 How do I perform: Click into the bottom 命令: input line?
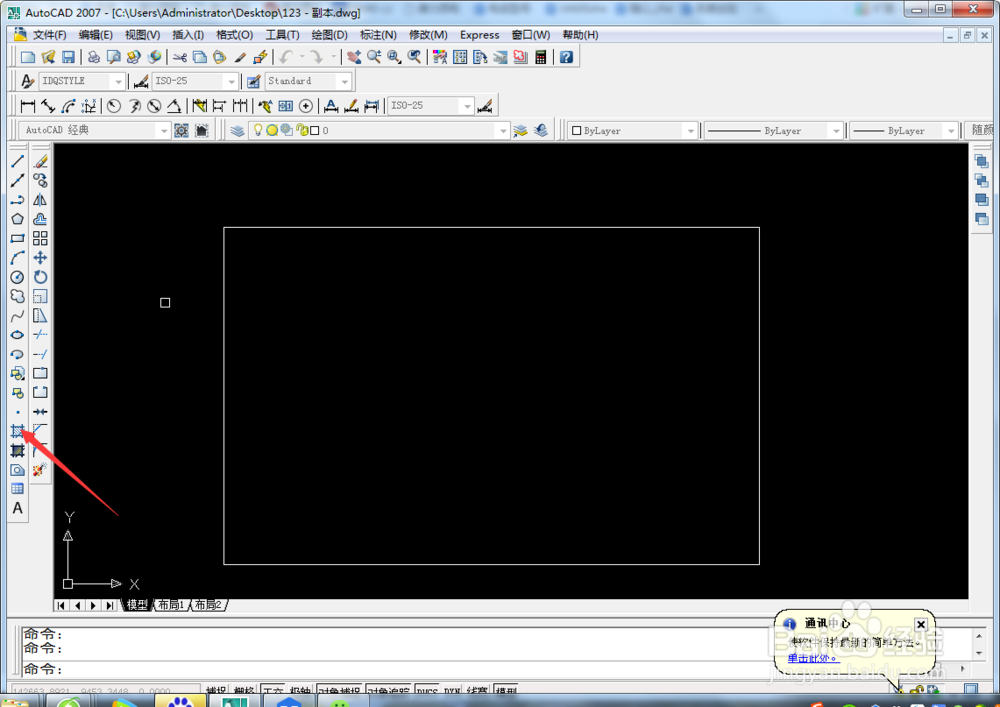click(x=395, y=669)
